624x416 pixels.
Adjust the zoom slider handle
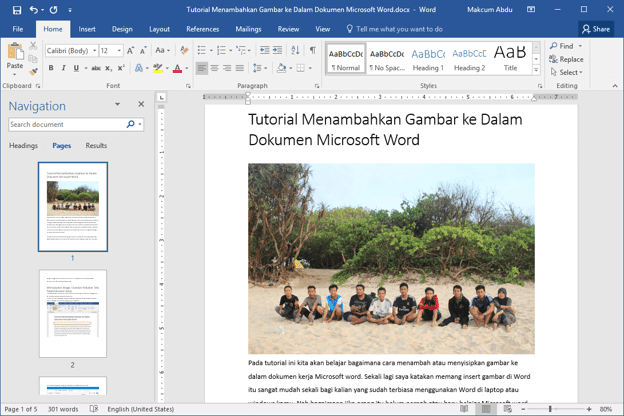pos(550,409)
